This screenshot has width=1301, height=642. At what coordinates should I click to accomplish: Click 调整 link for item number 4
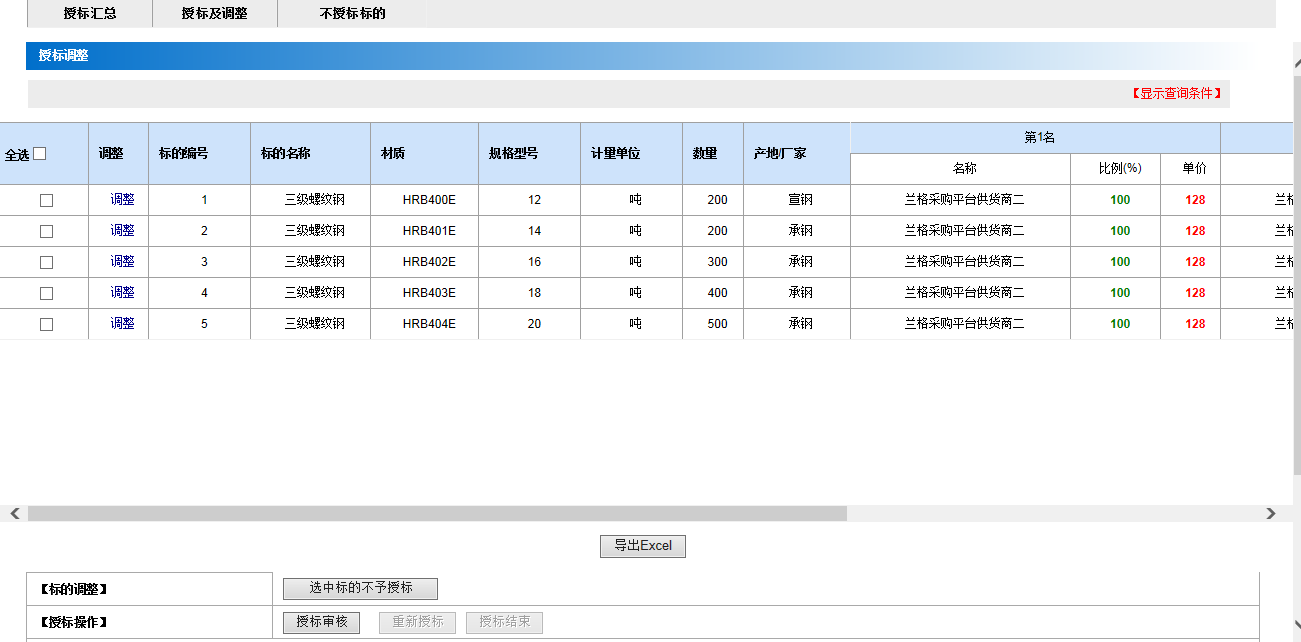(x=122, y=293)
